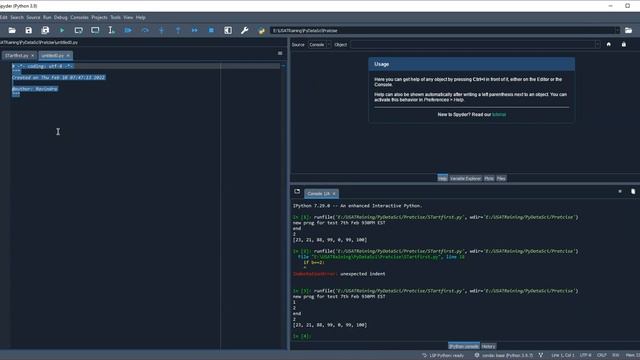640x360 pixels.
Task: Click the 'unexpected indent' error message
Action: [362, 274]
